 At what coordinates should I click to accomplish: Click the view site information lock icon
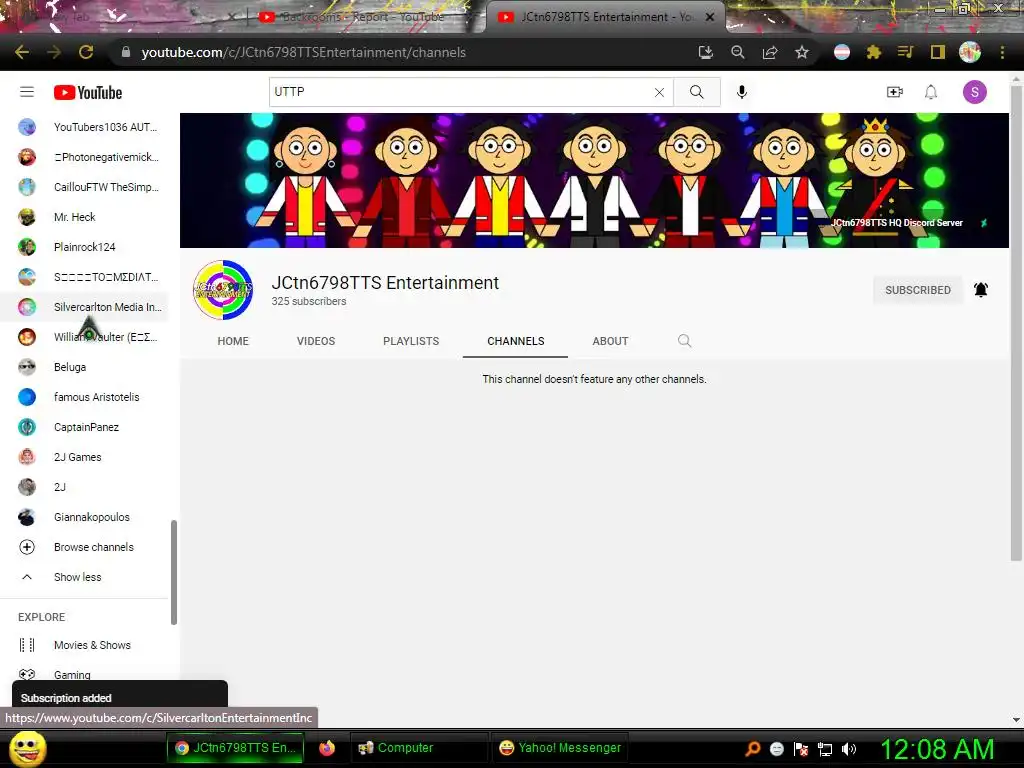(x=126, y=52)
